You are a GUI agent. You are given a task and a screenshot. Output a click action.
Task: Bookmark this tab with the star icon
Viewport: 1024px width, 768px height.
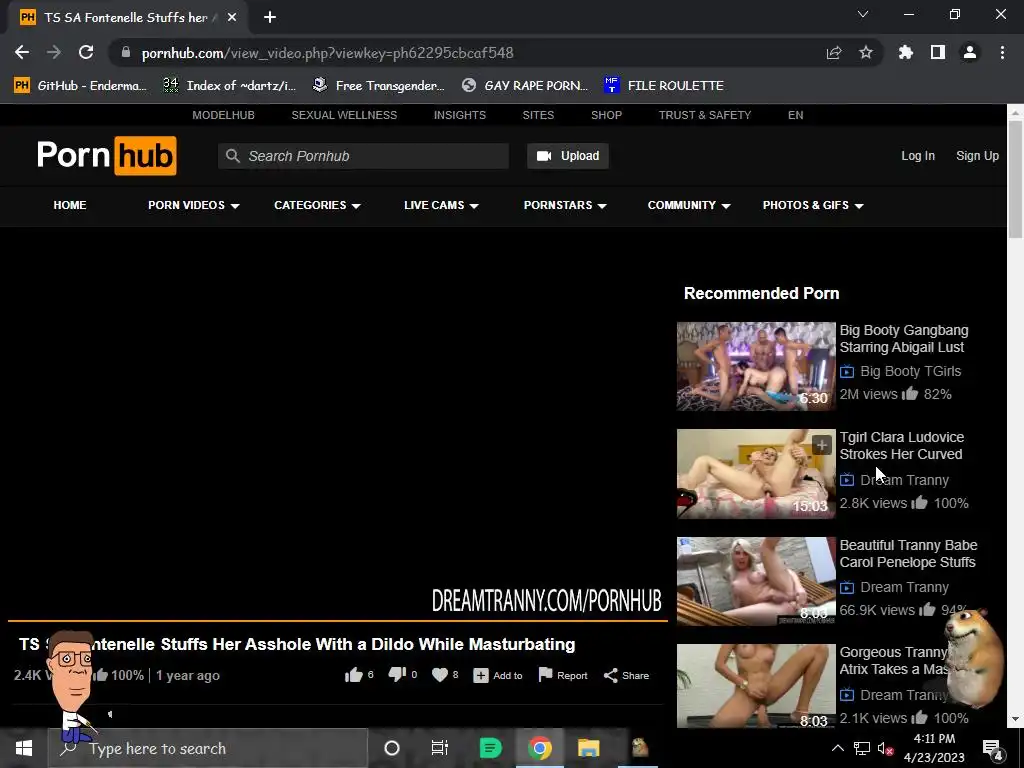(865, 52)
